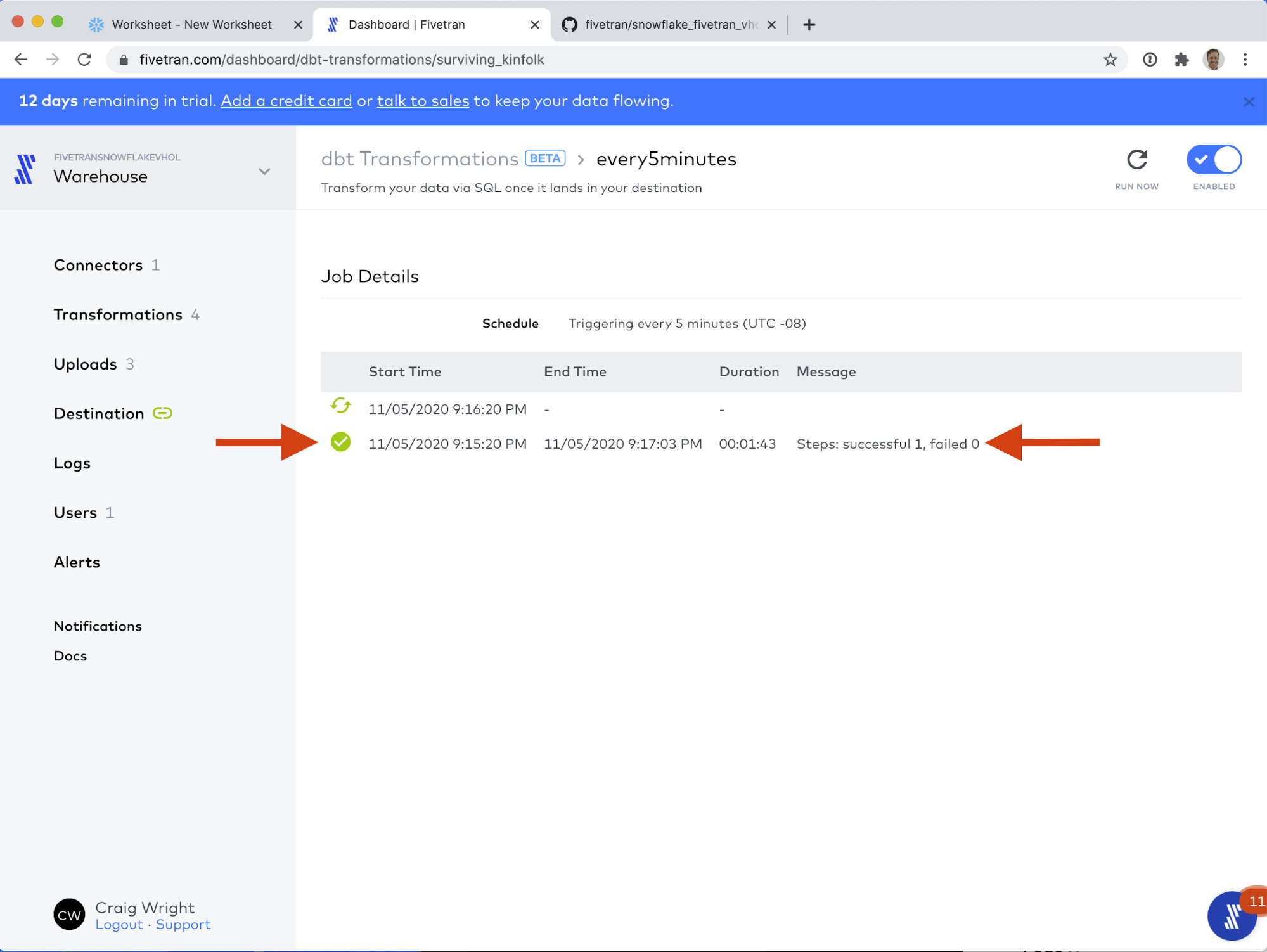Switch to Worksheet - New Worksheet tab
The image size is (1267, 952).
(191, 25)
